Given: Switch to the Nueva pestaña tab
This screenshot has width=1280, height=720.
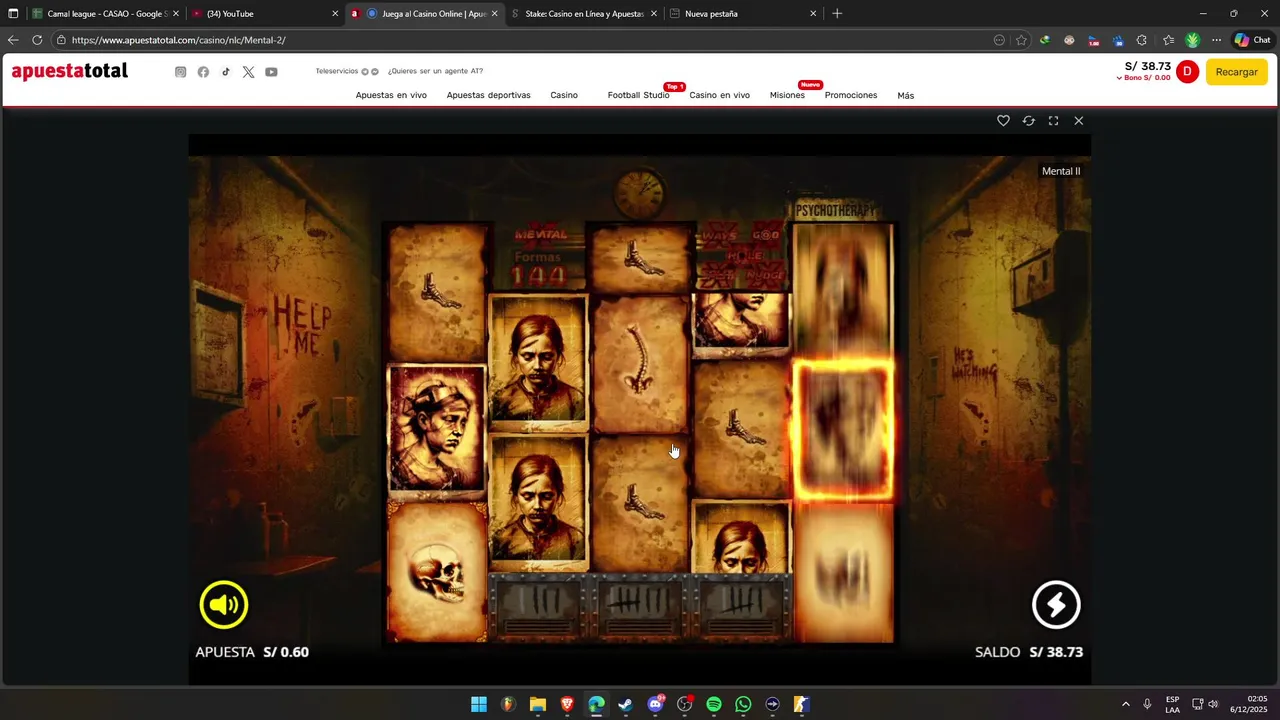Looking at the screenshot, I should [x=741, y=14].
